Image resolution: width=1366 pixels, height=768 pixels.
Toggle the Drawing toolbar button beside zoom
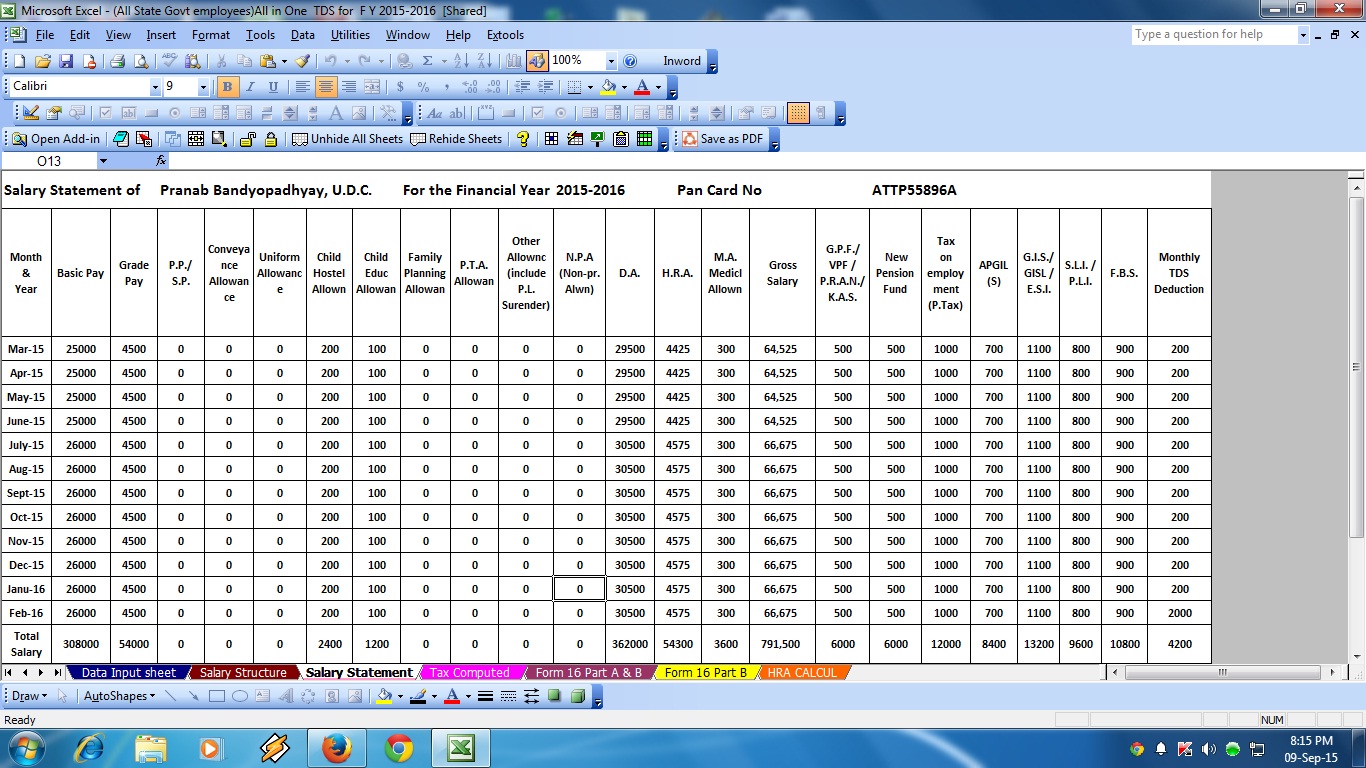click(x=538, y=61)
